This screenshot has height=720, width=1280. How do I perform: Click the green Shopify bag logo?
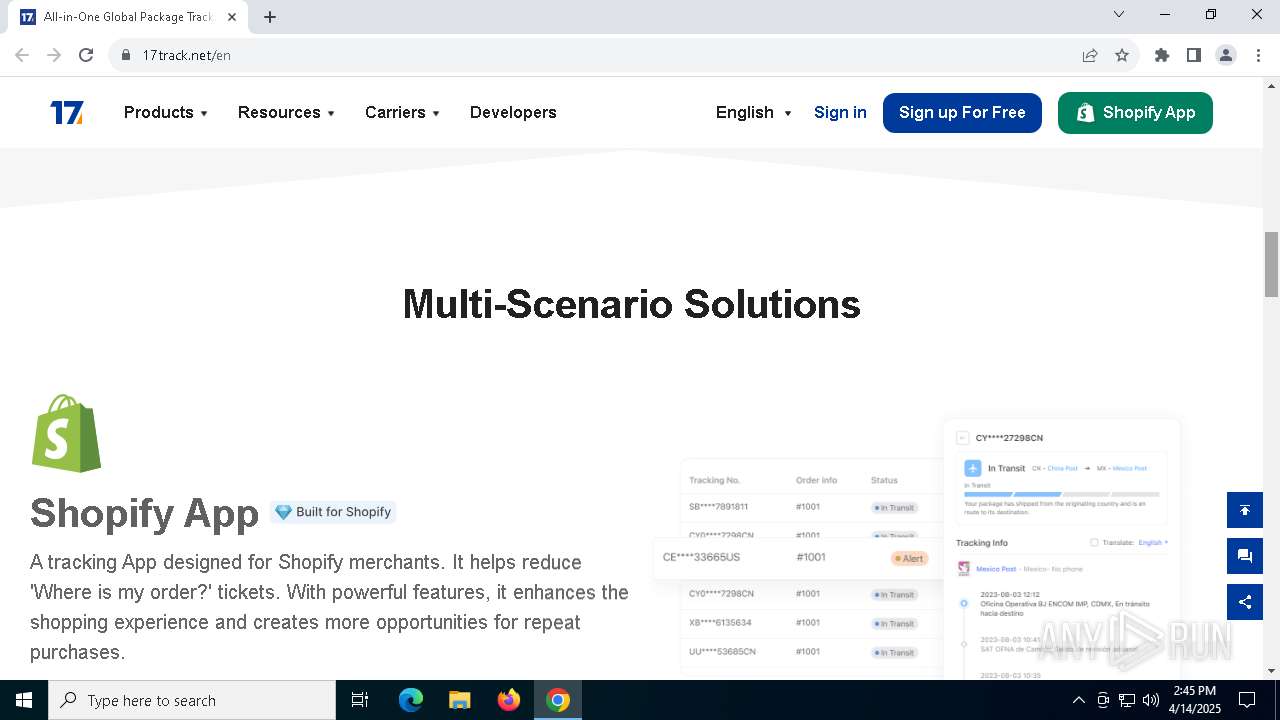click(x=67, y=433)
